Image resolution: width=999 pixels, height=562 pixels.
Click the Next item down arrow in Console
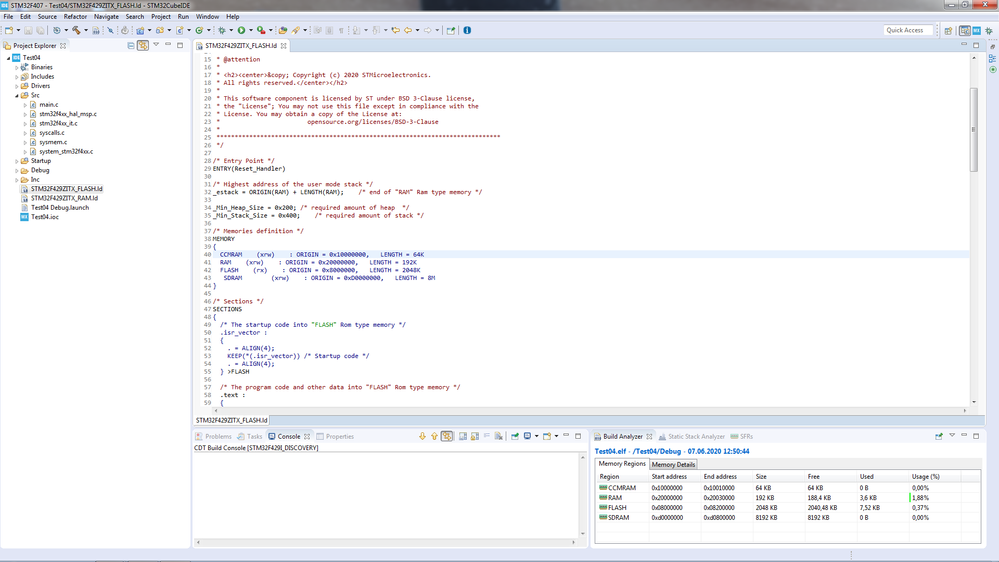[x=422, y=436]
